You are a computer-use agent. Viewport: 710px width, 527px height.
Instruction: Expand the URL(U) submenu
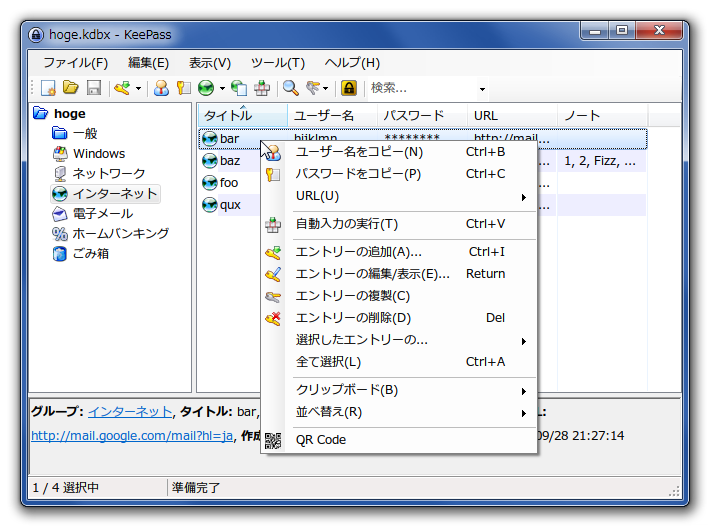[399, 196]
